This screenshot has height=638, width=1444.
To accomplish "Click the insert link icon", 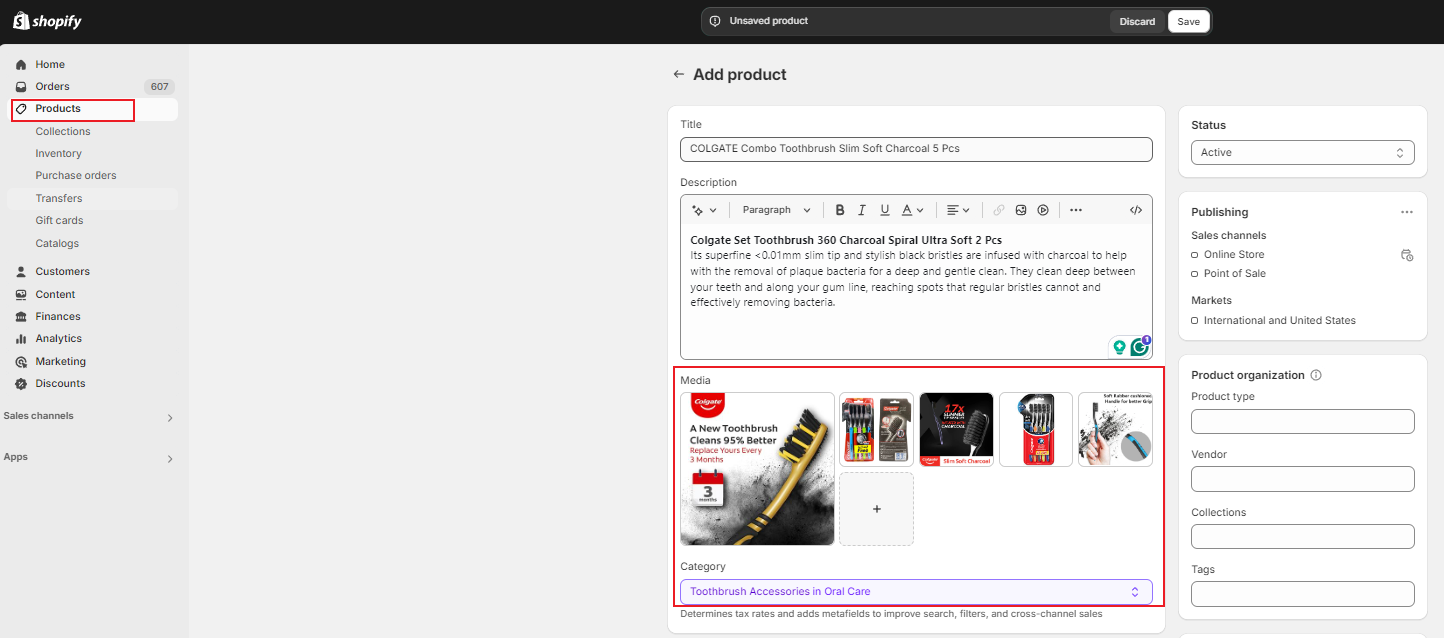I will pos(999,210).
